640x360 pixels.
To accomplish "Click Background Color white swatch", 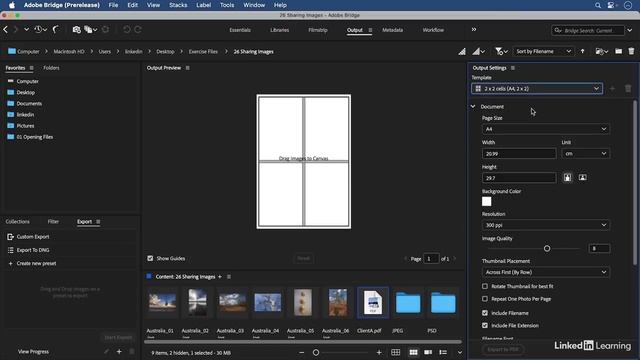I will tap(487, 202).
